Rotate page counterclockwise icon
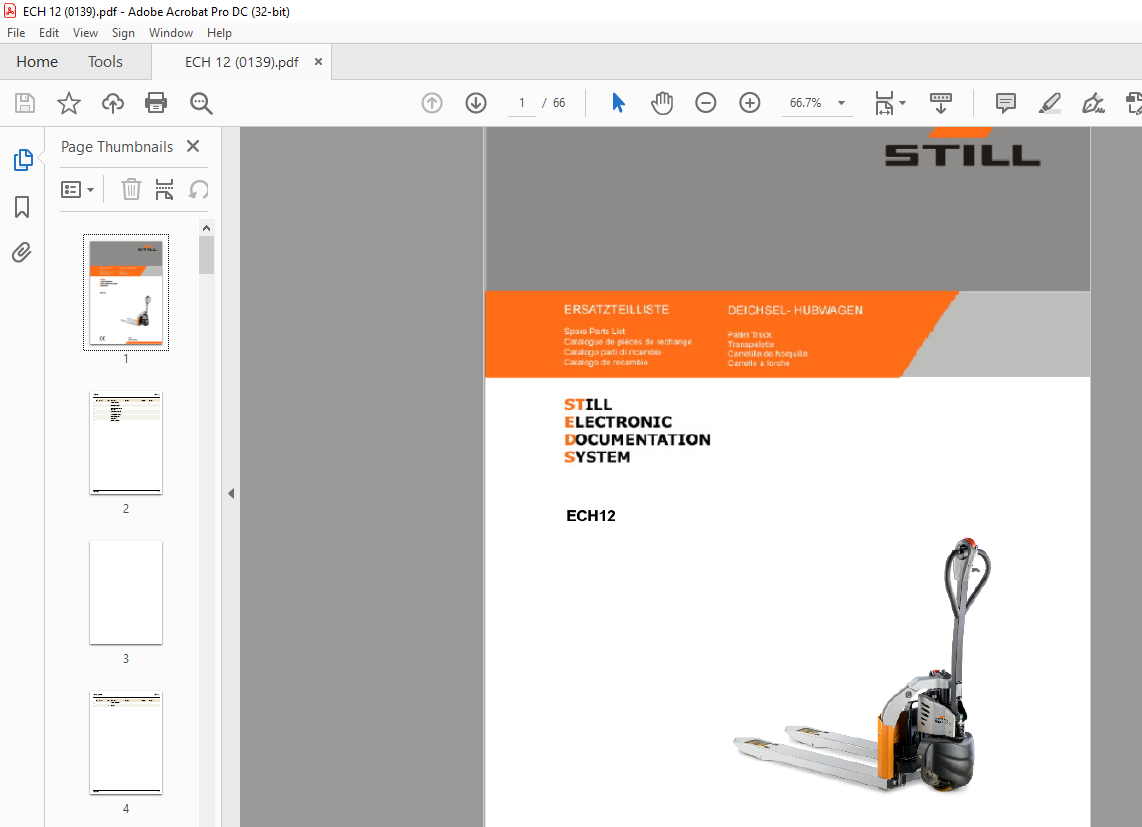 (x=198, y=189)
